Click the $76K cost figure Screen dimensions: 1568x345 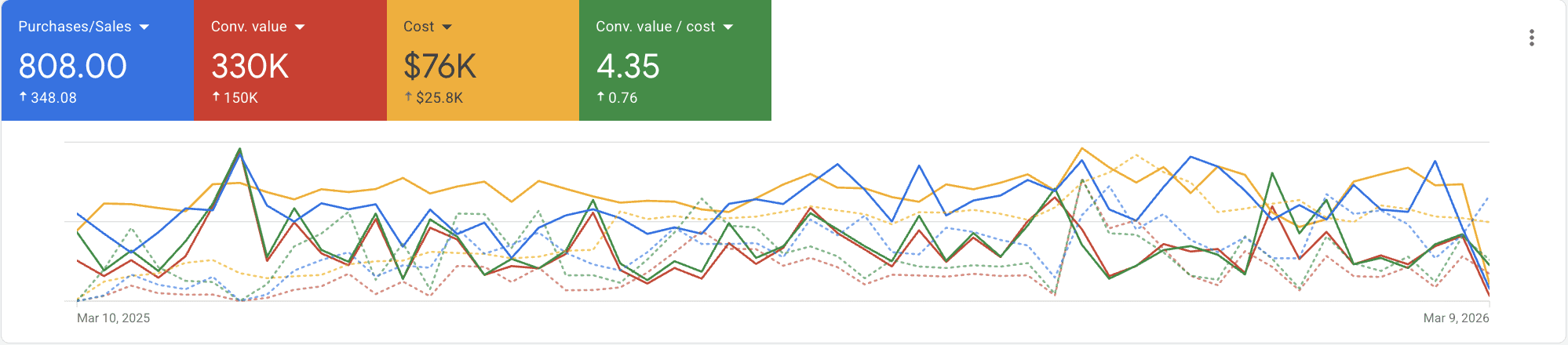439,66
